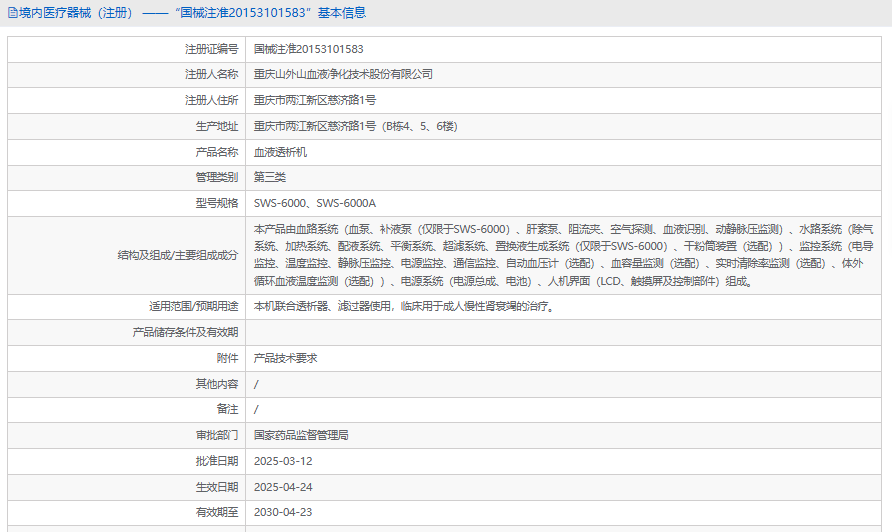Click the structure description paragraph starting 本产品由血路系统
Viewport: 892px width, 532px height.
click(563, 255)
